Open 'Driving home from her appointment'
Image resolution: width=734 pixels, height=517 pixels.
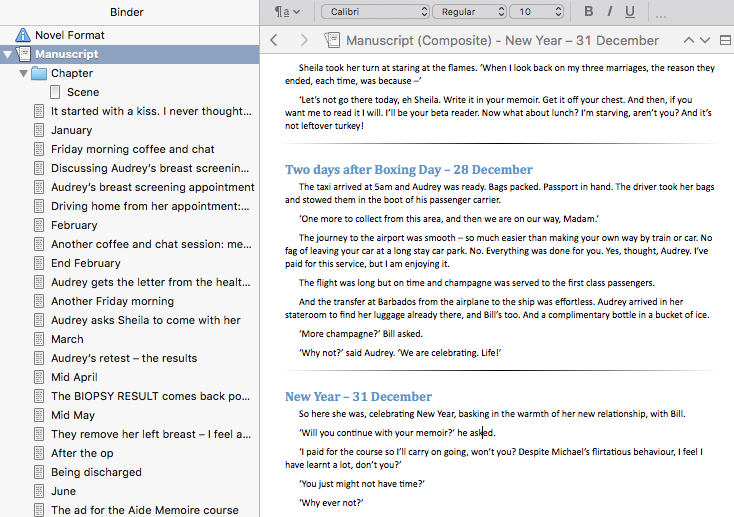point(150,207)
